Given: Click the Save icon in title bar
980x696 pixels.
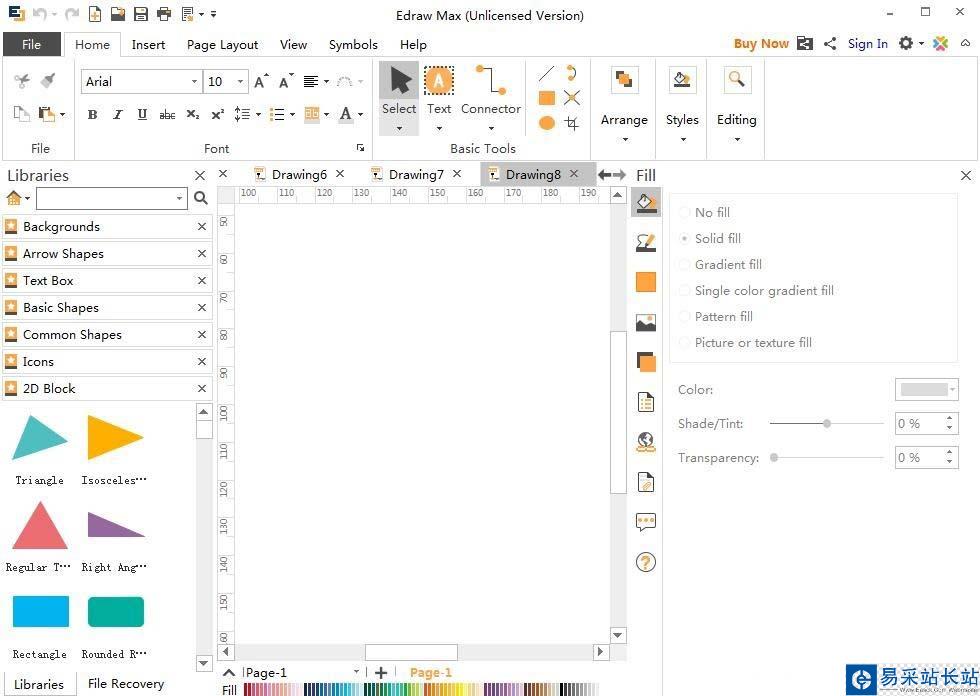Looking at the screenshot, I should pos(141,14).
